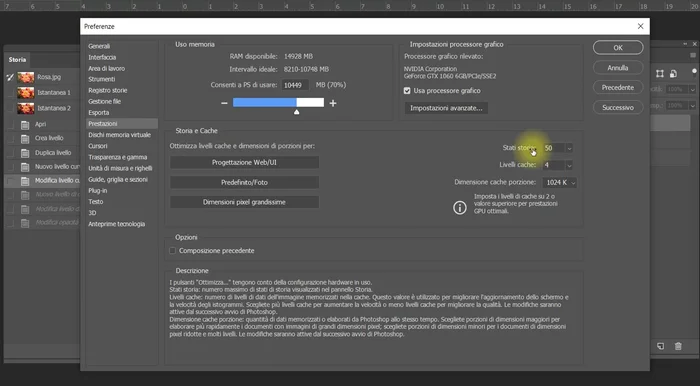
Task: Click the history brush source icon next to Rosa.jpg
Action: click(x=10, y=77)
